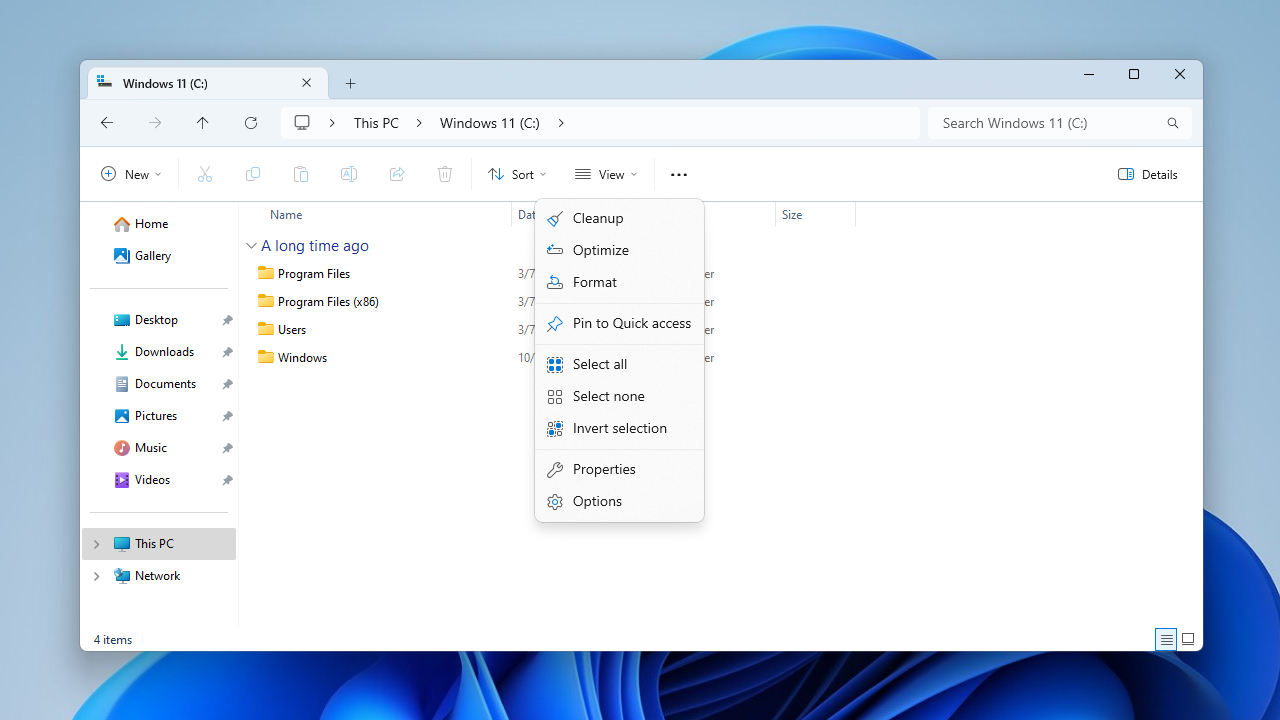1280x720 pixels.
Task: Go up one folder level
Action: [x=203, y=123]
